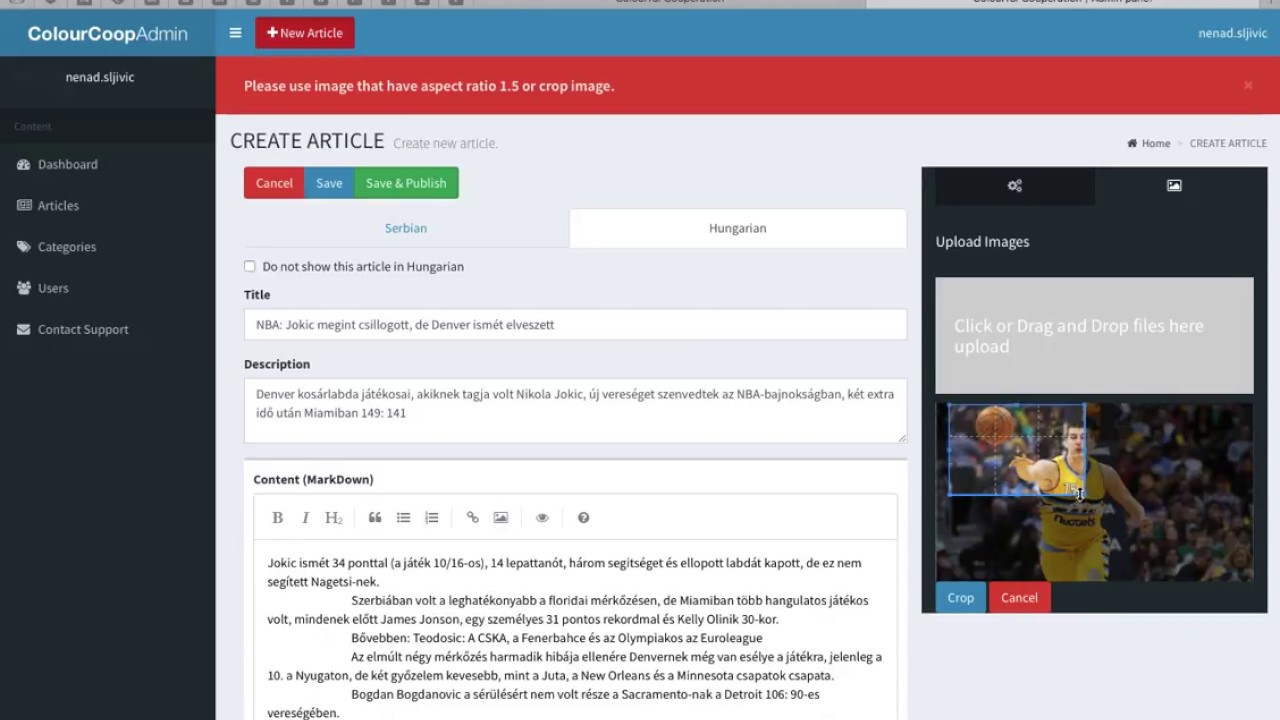Check Do not show this article in Hungarian
1280x720 pixels.
(x=250, y=266)
